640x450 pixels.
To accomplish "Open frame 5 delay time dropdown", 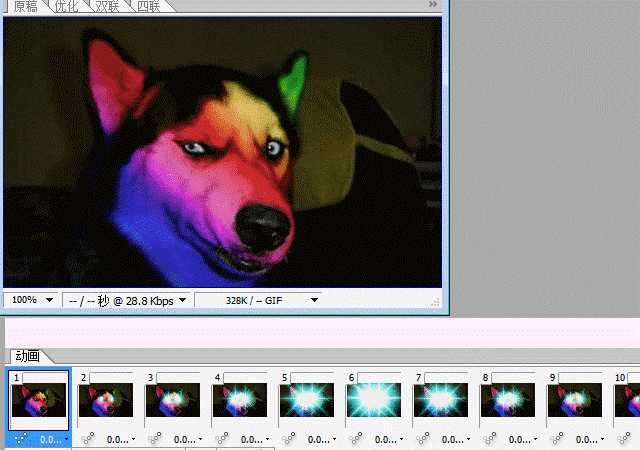I will tap(322, 440).
